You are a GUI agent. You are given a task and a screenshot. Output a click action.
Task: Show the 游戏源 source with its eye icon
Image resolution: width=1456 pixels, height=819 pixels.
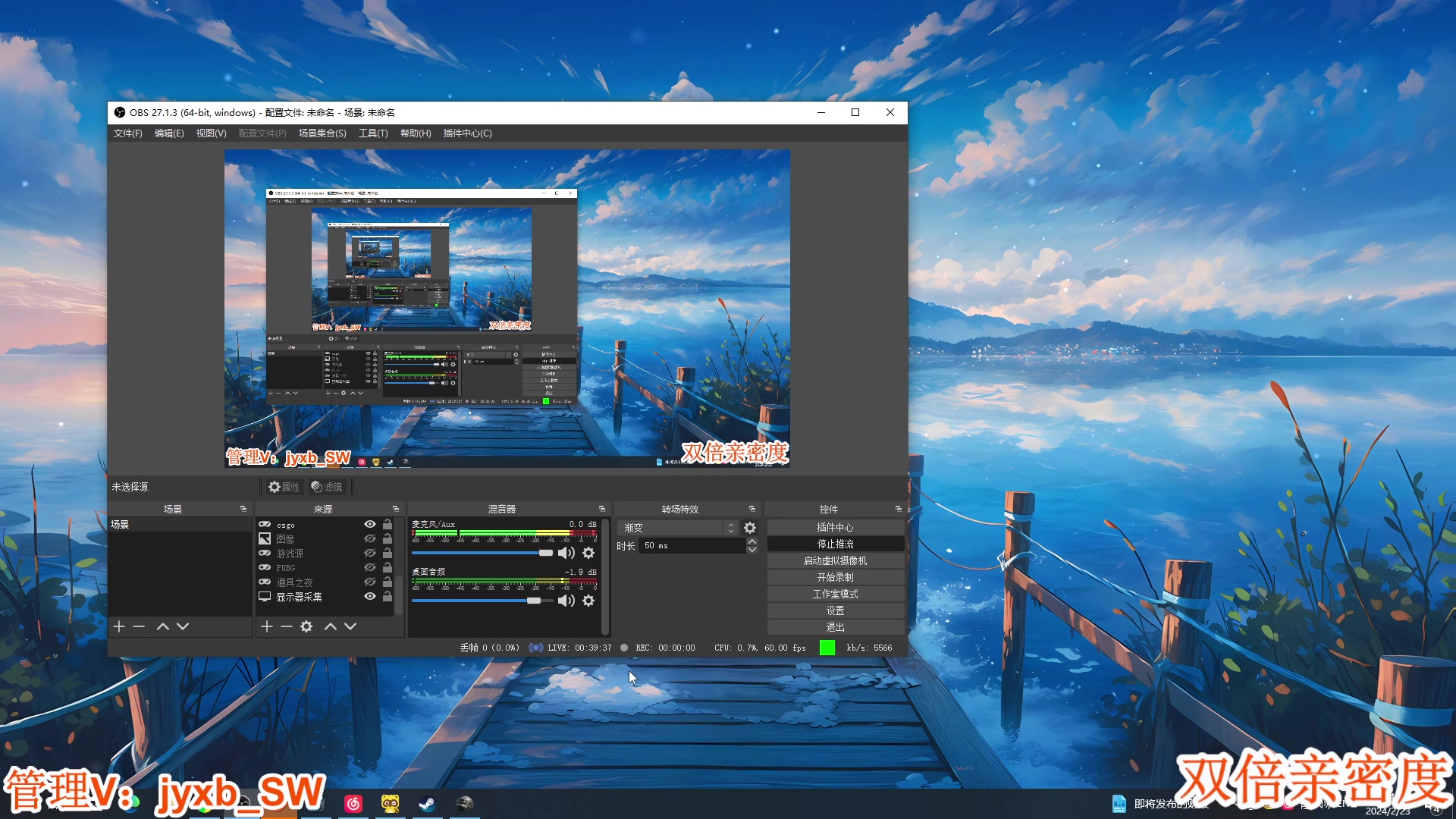pos(370,553)
